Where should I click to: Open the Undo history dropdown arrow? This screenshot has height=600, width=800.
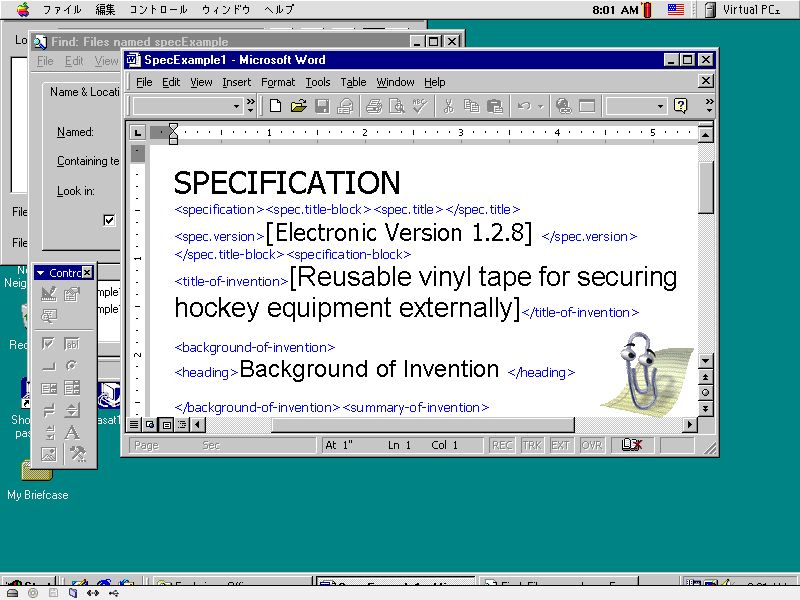pos(541,106)
